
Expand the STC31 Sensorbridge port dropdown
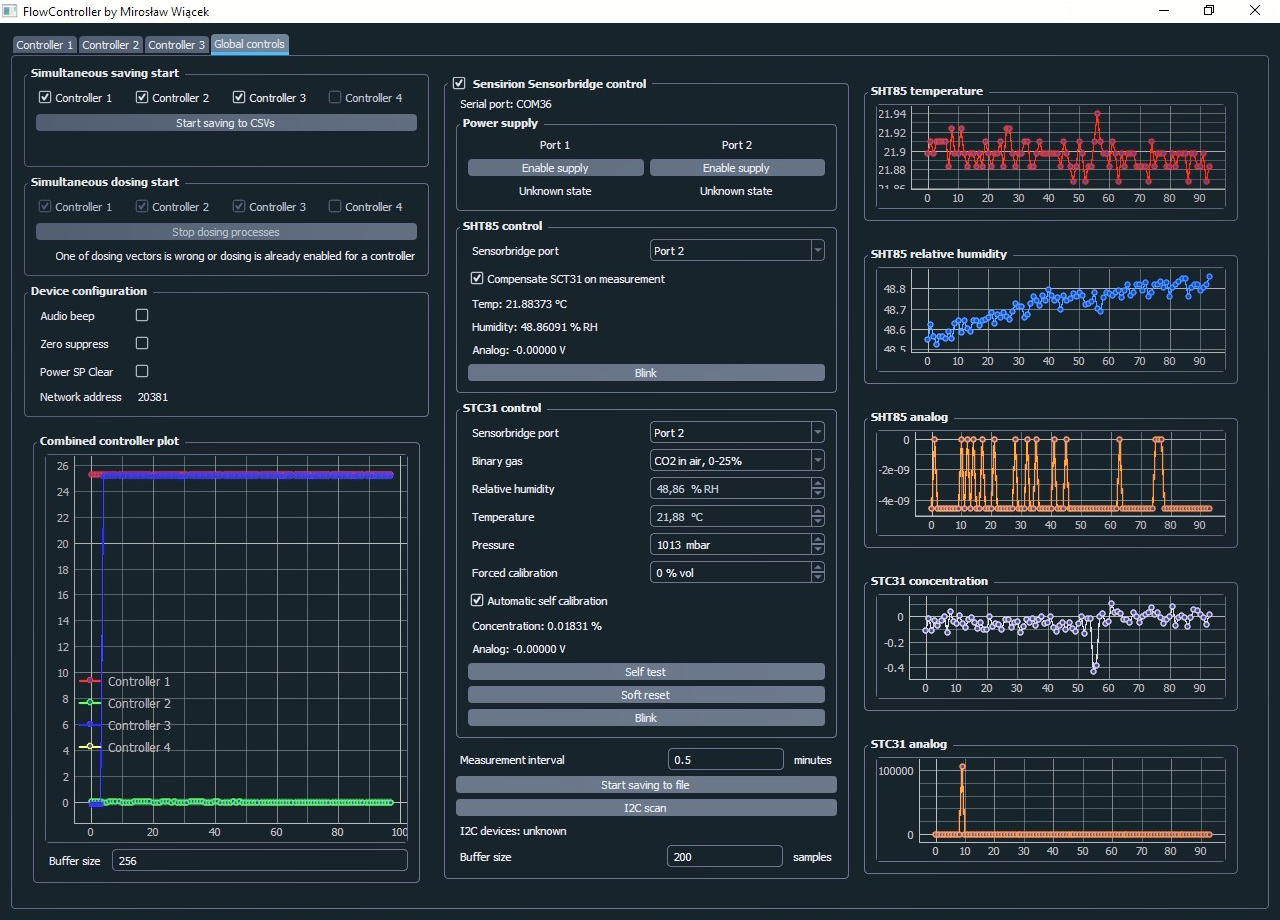(737, 433)
